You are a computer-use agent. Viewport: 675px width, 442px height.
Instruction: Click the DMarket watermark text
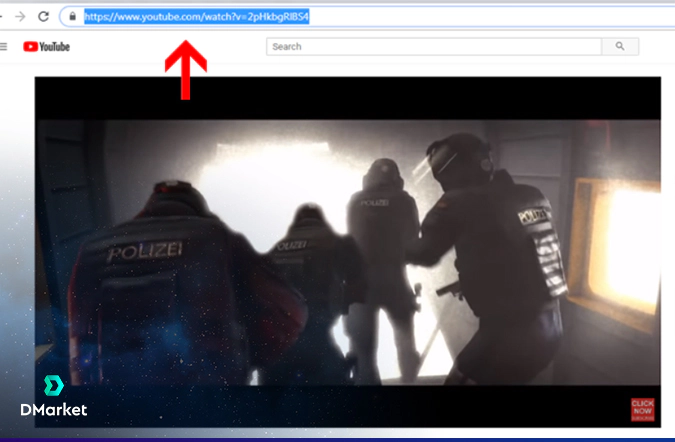(x=54, y=410)
